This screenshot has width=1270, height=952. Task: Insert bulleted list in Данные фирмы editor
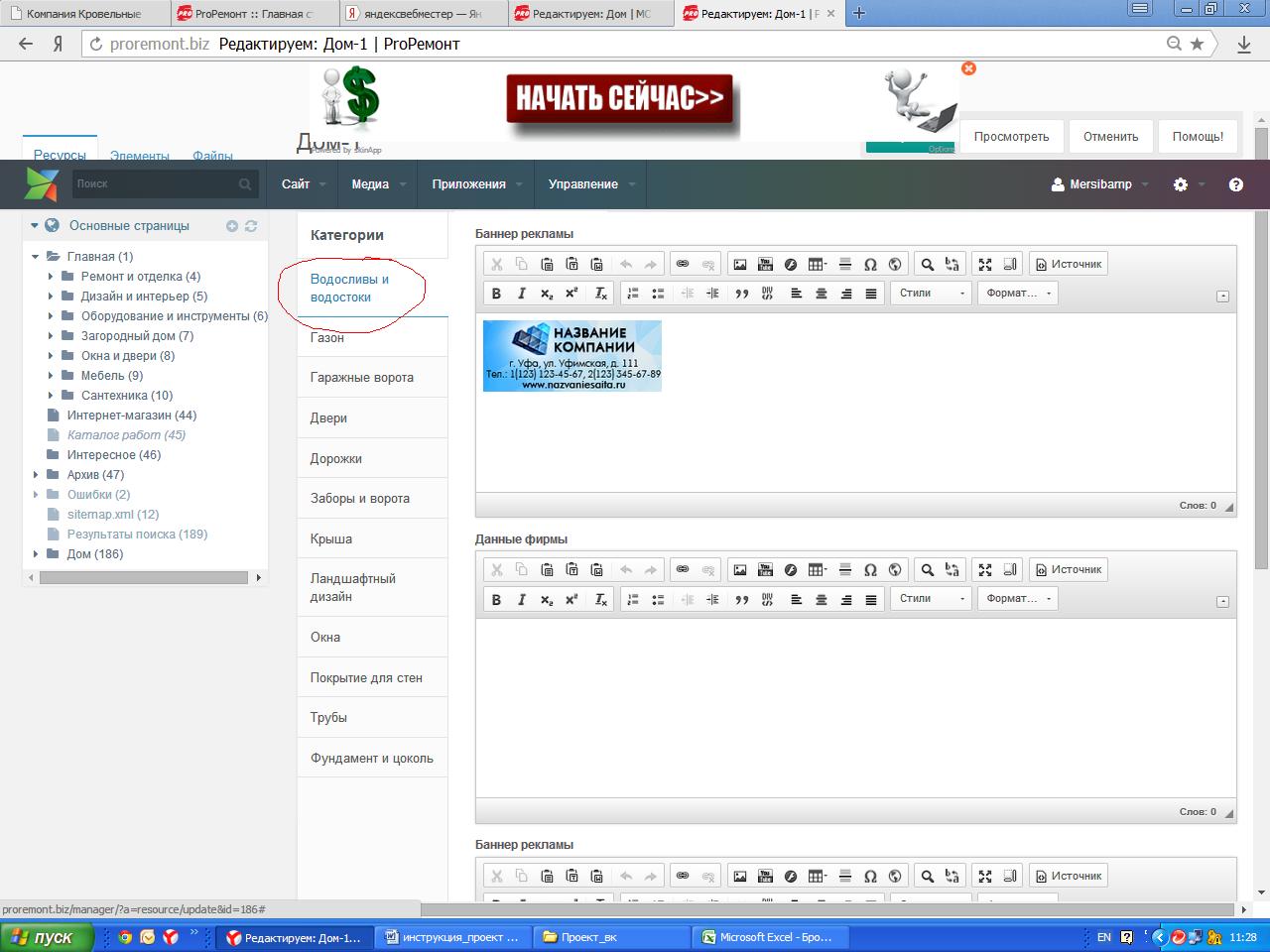point(658,599)
